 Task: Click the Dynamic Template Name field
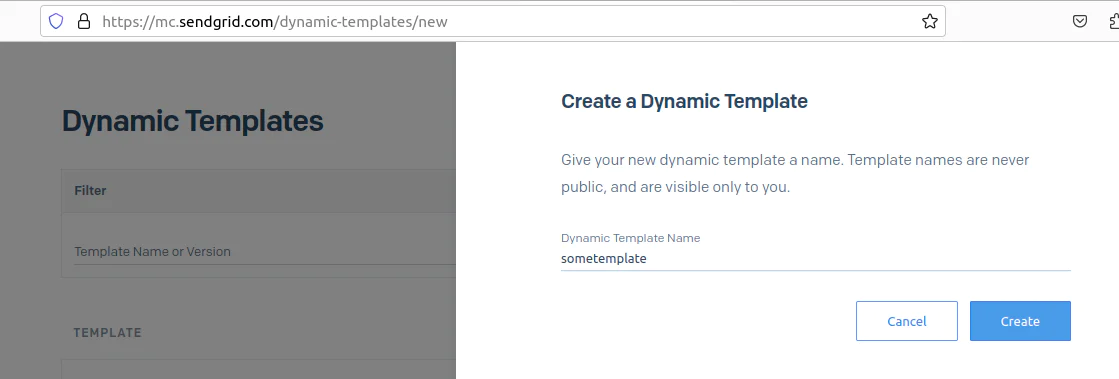(x=816, y=259)
